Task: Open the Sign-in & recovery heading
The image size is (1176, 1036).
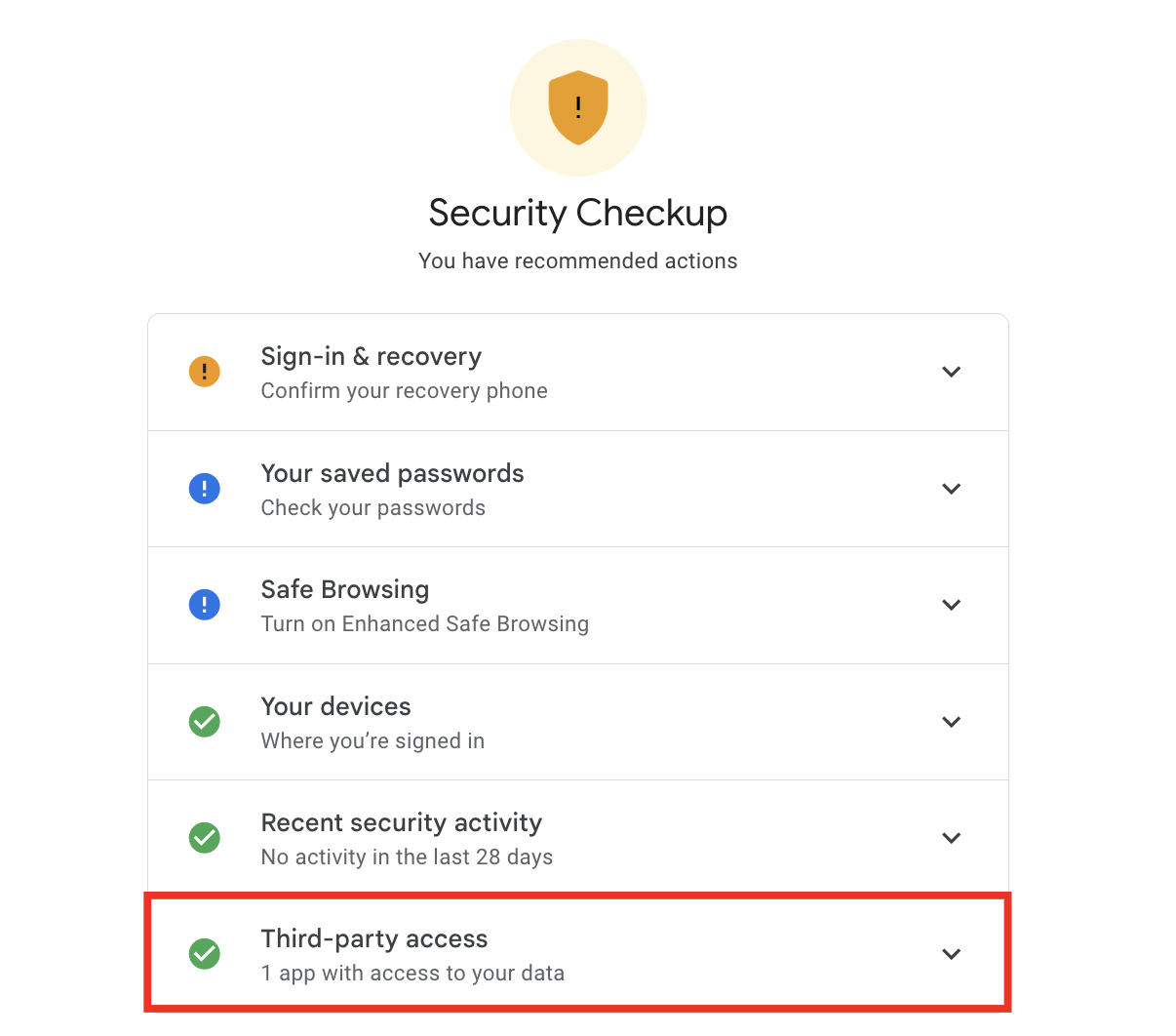Action: [x=372, y=357]
